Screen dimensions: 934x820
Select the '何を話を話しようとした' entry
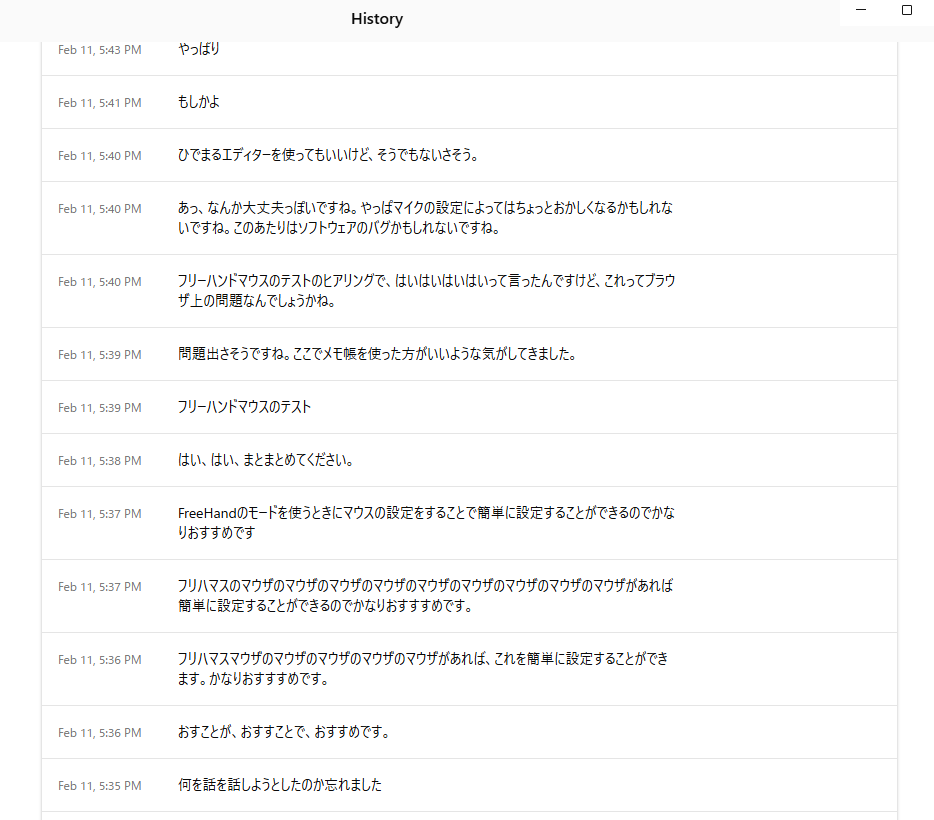pos(279,785)
